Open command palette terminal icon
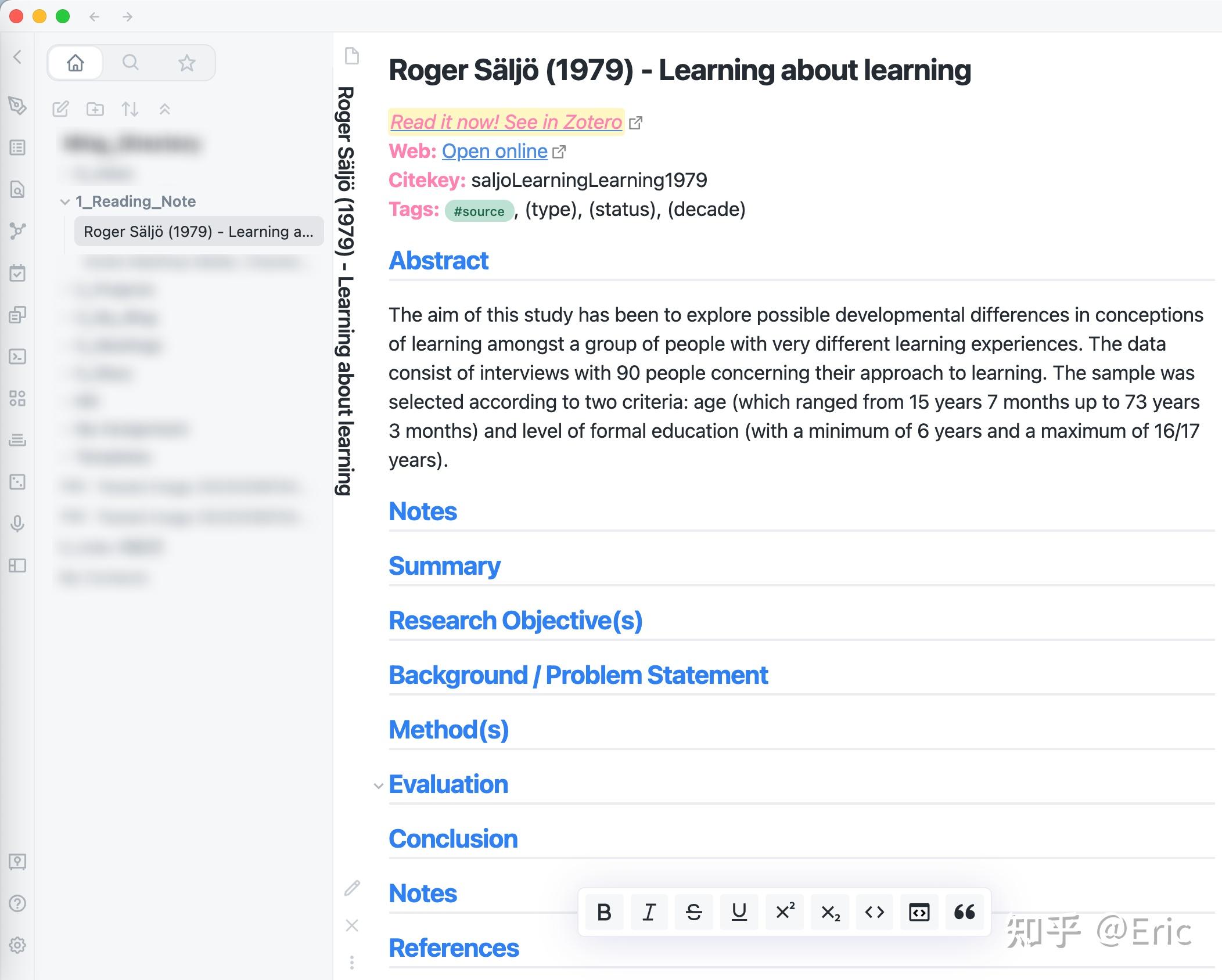Image resolution: width=1222 pixels, height=980 pixels. (x=17, y=356)
